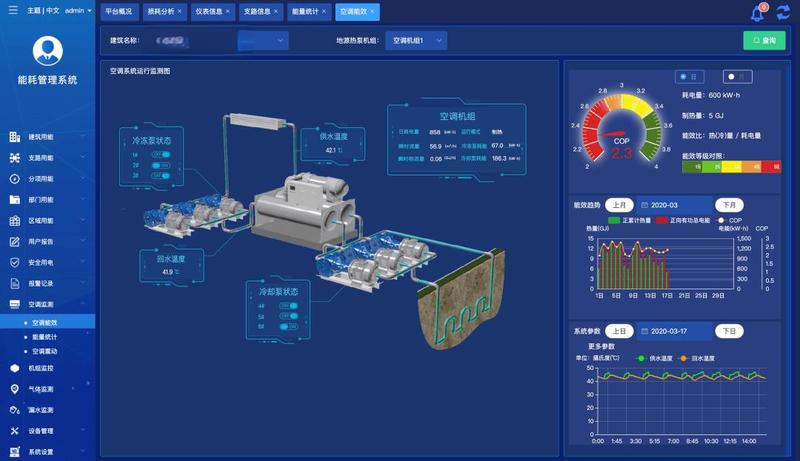800x461 pixels.
Task: Toggle cooling pump 4# switch
Action: tap(289, 306)
